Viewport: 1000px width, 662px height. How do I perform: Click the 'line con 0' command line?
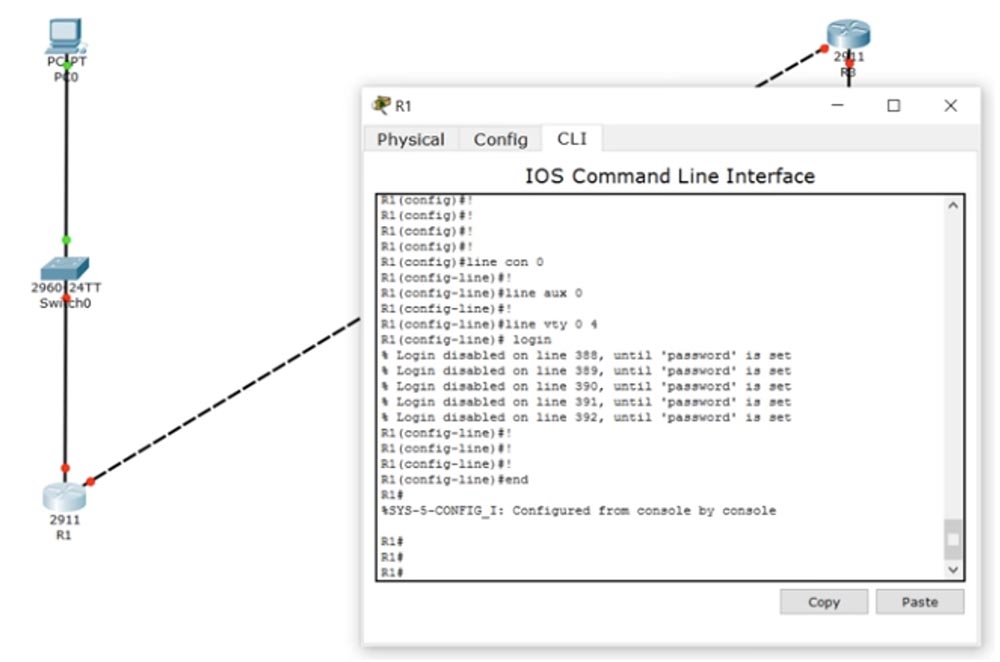(462, 262)
